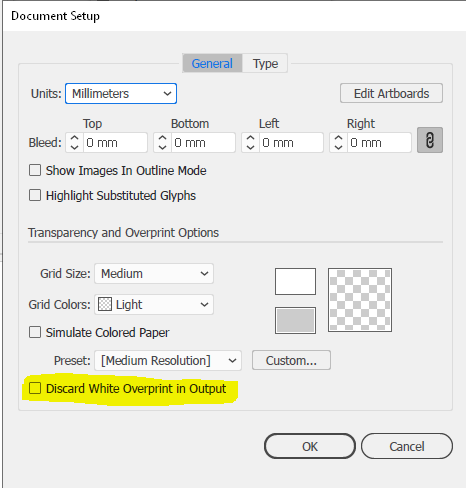Enable Show Images In Outline Mode

coord(35,170)
